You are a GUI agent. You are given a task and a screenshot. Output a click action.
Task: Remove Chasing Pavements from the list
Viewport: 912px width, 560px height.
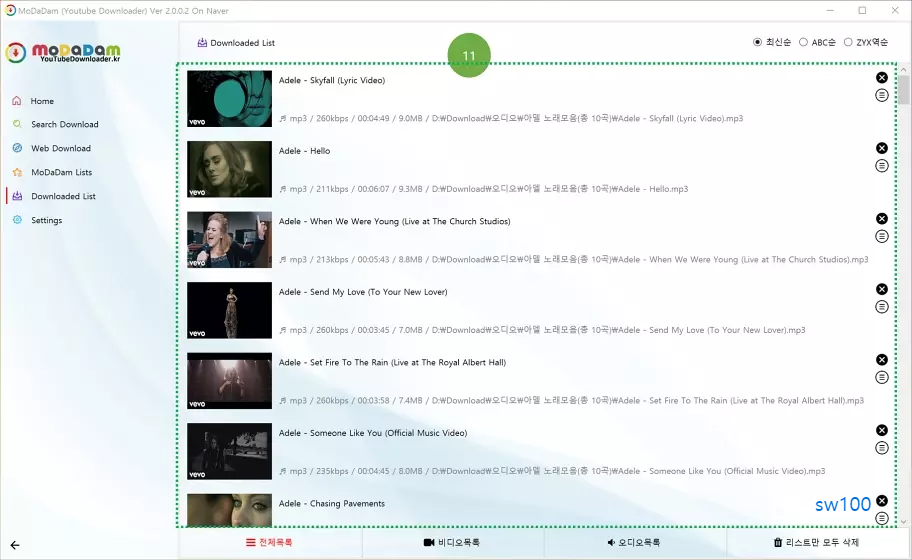(x=882, y=501)
